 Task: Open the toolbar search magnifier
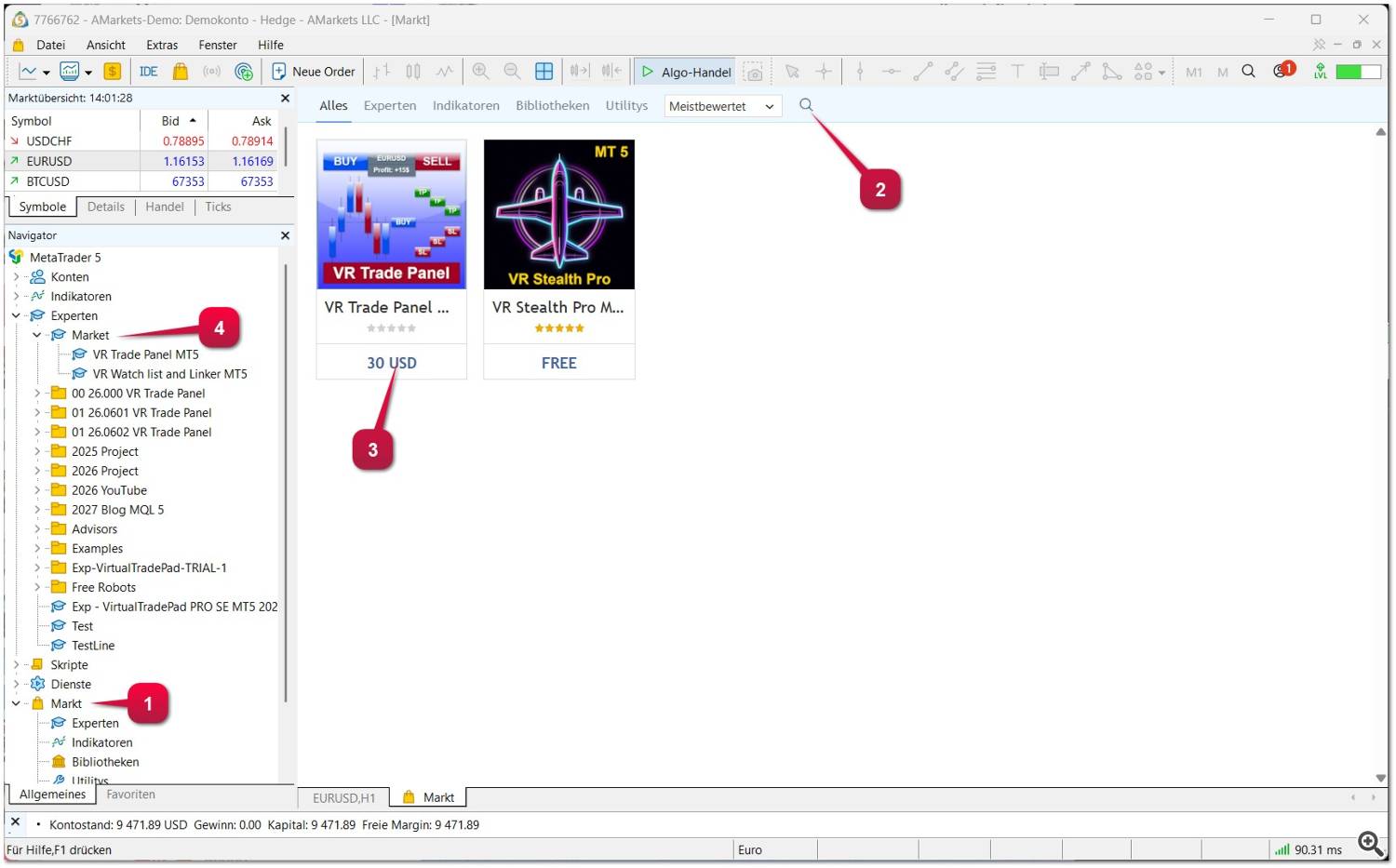click(1249, 72)
